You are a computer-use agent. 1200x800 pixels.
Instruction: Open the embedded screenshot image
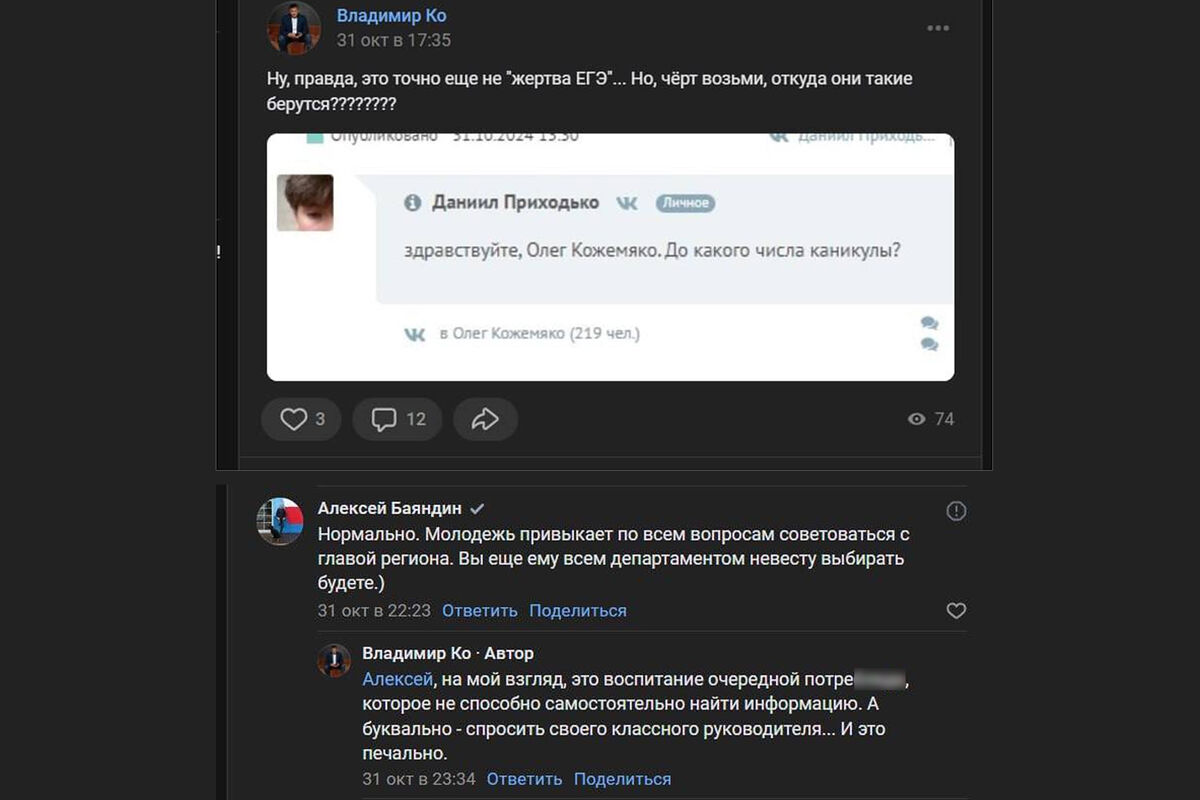(x=610, y=257)
